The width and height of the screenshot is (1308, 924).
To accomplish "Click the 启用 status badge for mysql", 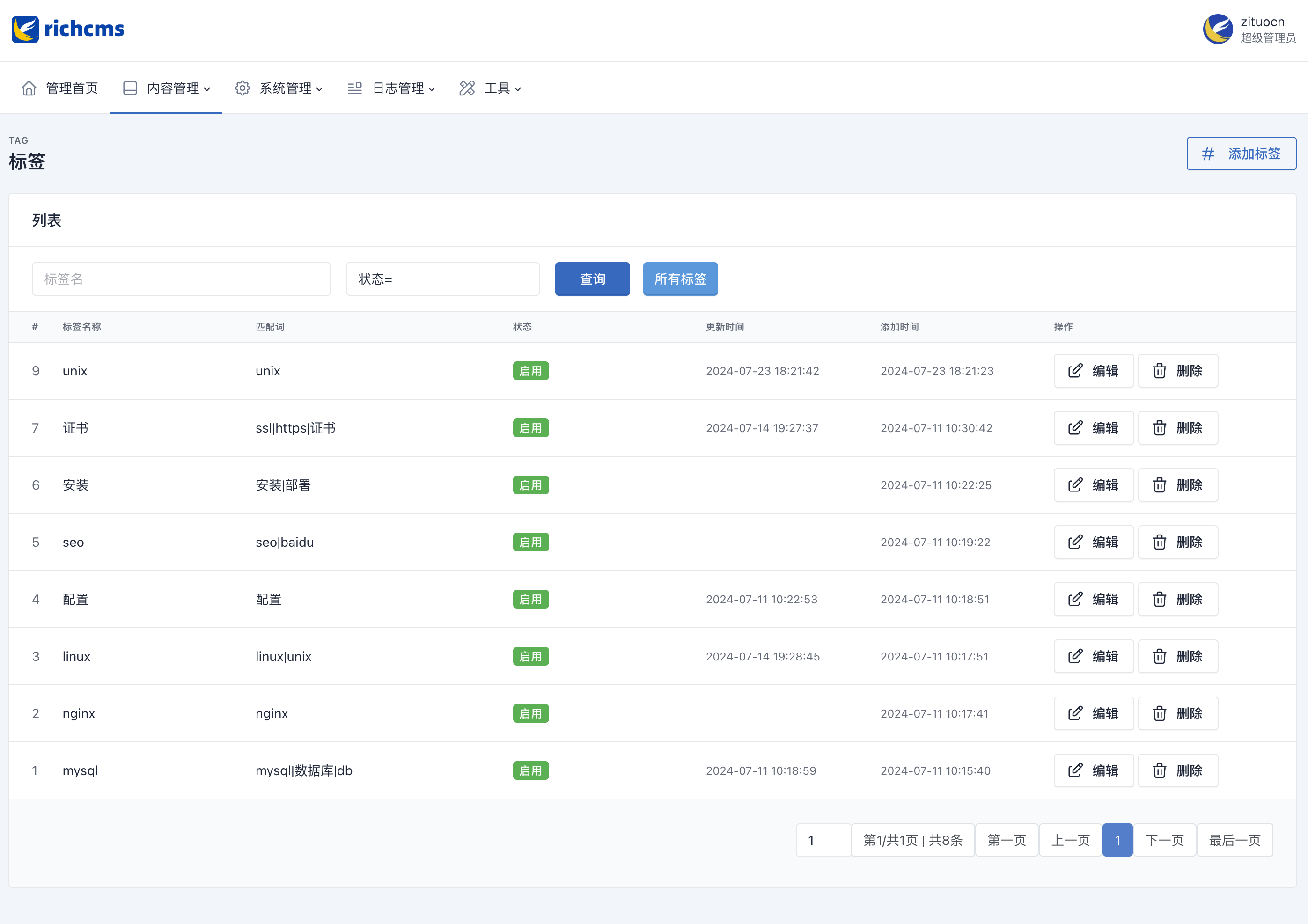I will click(x=530, y=770).
